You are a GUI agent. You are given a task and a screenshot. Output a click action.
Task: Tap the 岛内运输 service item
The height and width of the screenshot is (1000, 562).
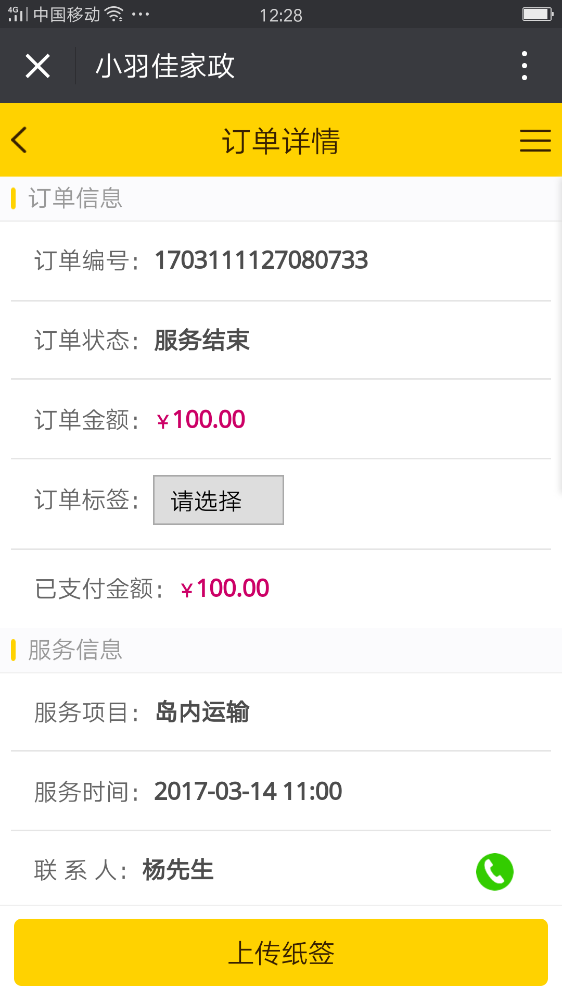coord(202,712)
